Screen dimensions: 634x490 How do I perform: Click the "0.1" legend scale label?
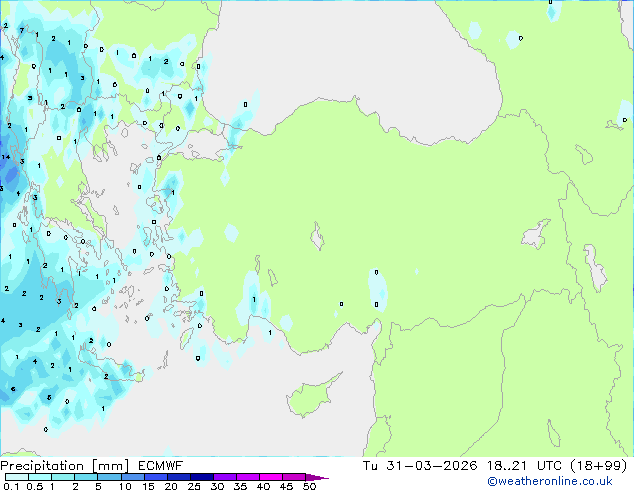coord(11,486)
